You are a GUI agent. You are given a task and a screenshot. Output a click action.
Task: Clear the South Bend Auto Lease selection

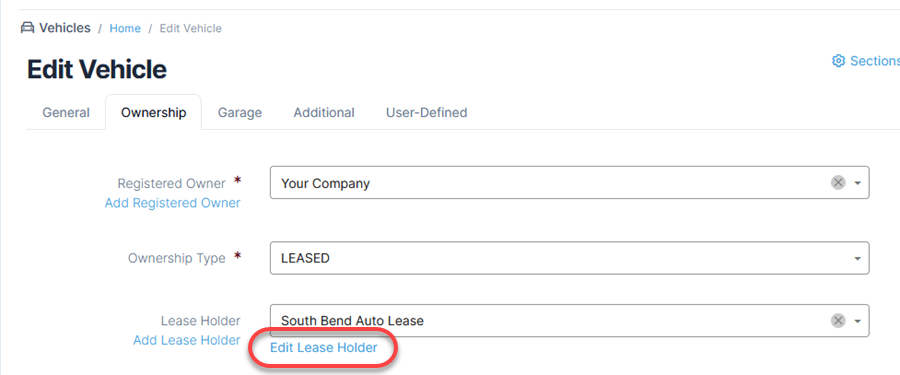click(838, 320)
